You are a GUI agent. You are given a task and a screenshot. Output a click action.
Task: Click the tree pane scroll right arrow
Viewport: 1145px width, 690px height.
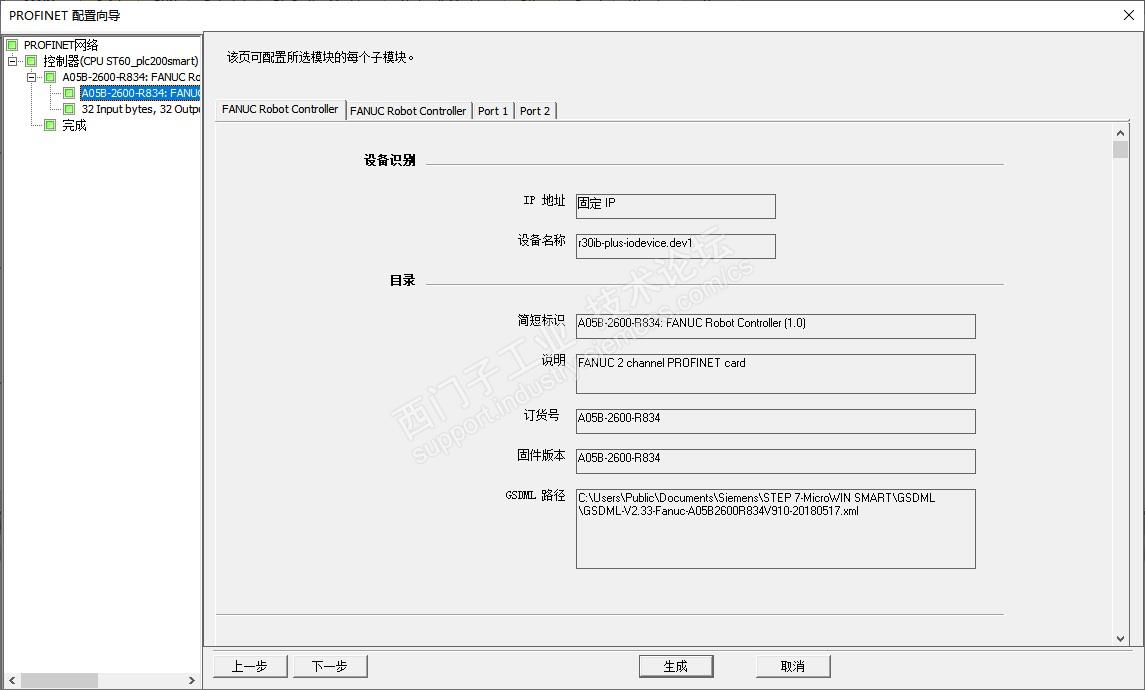192,680
